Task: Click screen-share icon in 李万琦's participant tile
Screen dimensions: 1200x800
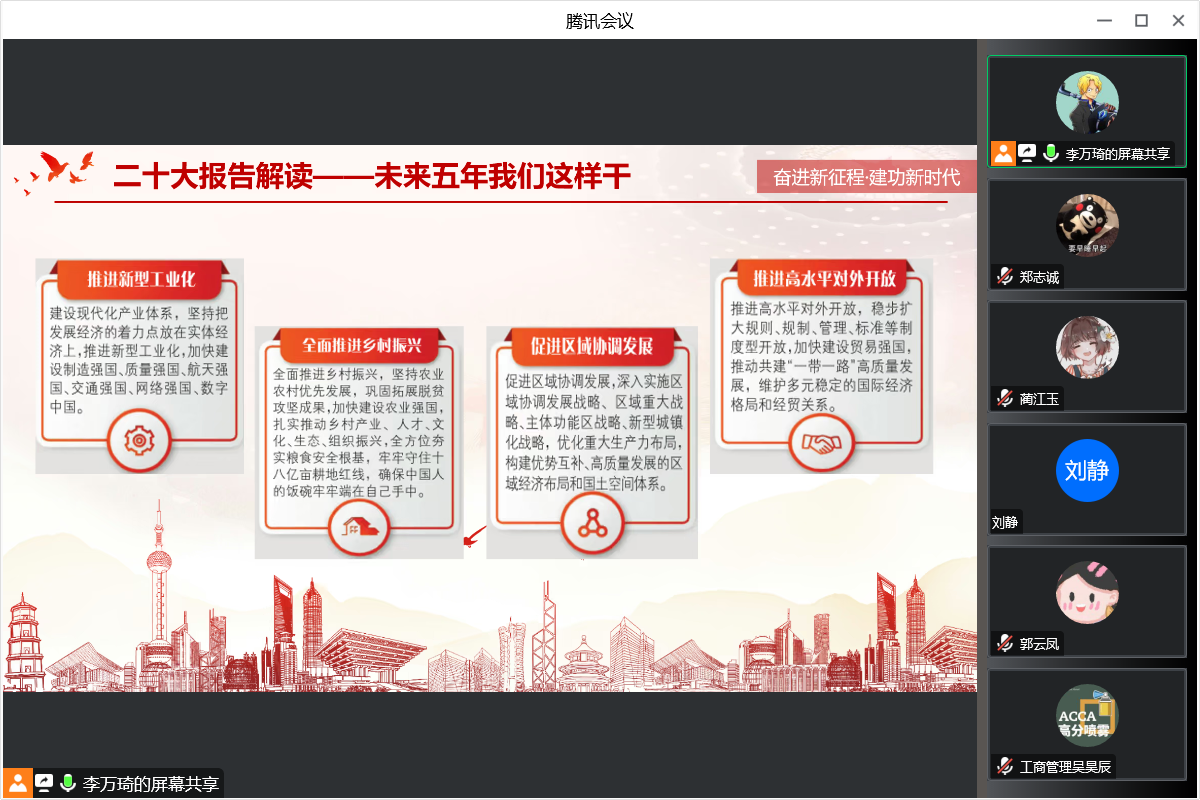Action: point(1027,154)
